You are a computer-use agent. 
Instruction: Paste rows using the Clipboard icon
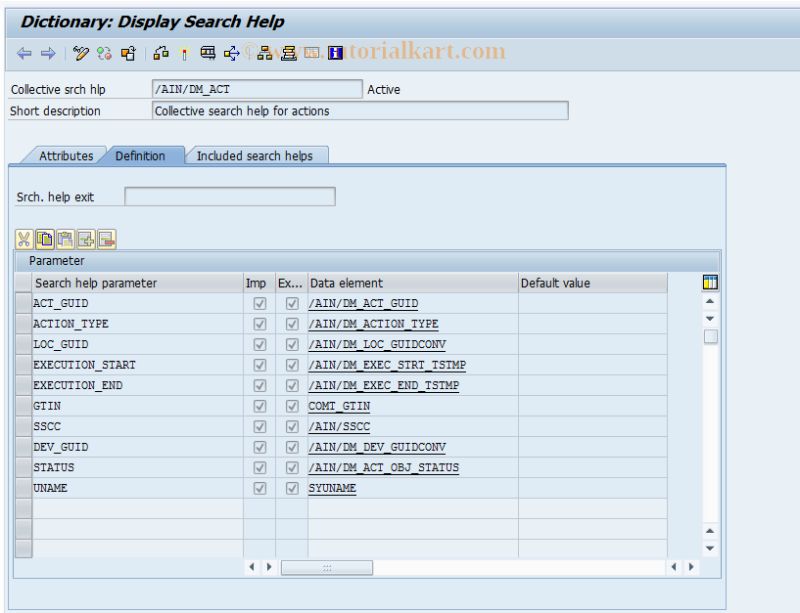[x=66, y=238]
